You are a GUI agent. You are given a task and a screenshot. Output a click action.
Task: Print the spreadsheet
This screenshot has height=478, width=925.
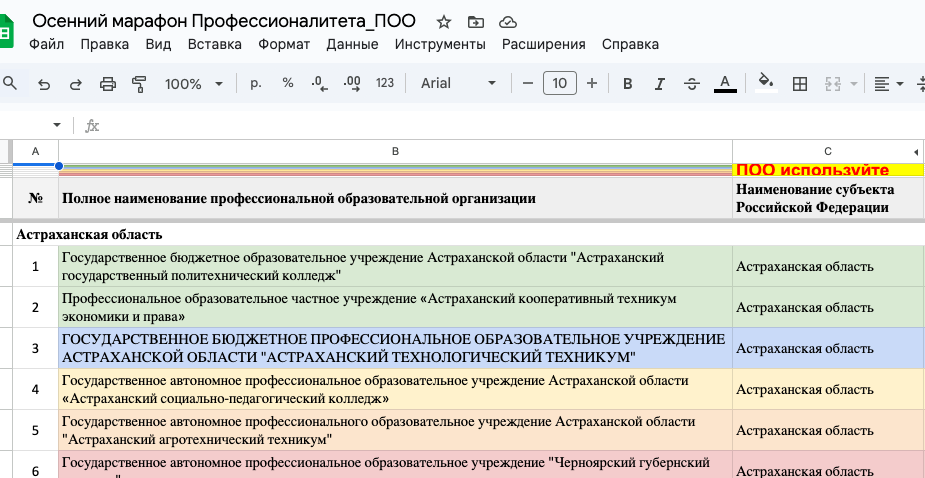click(108, 84)
